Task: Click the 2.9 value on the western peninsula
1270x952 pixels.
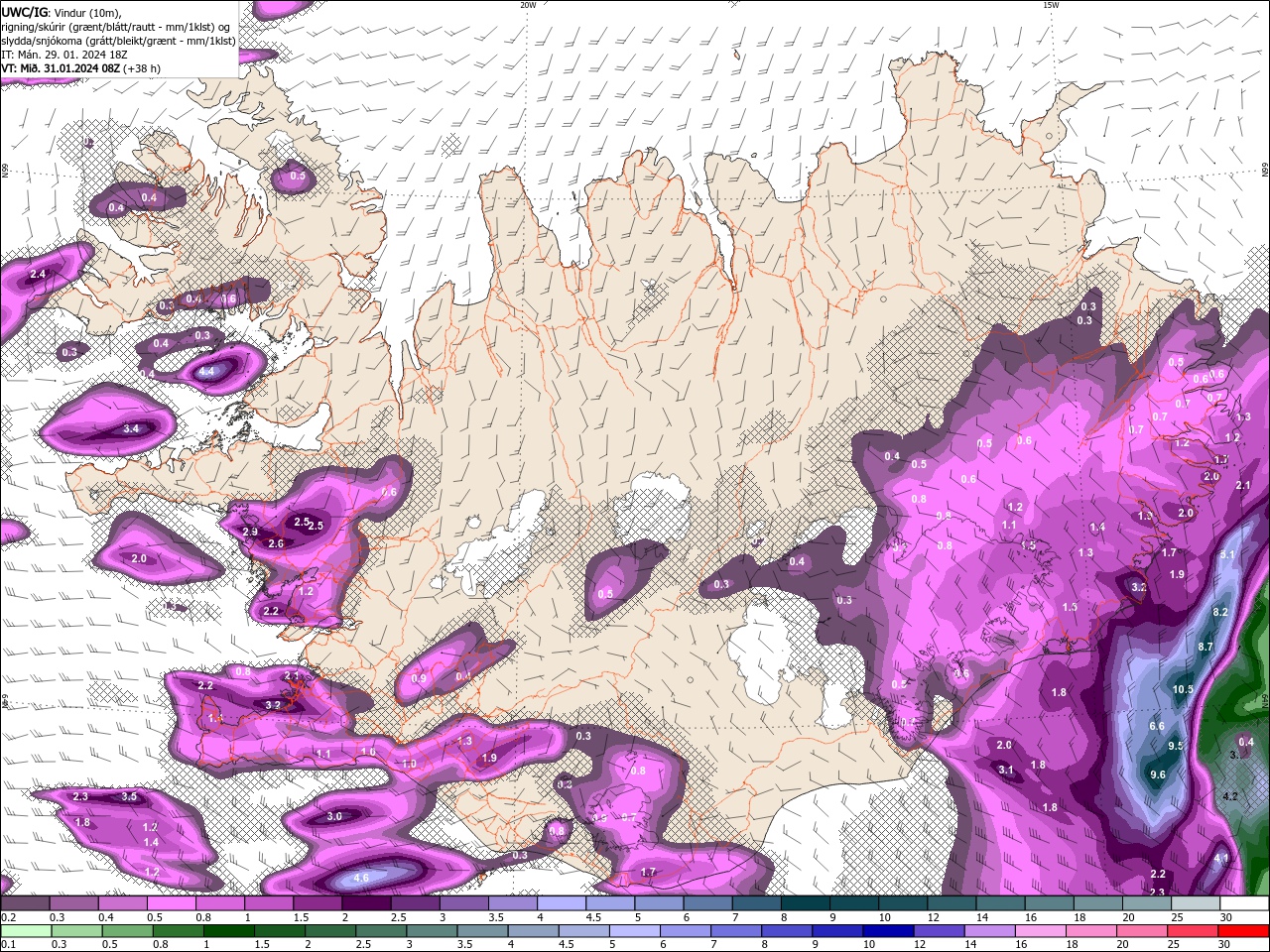Action: point(250,533)
